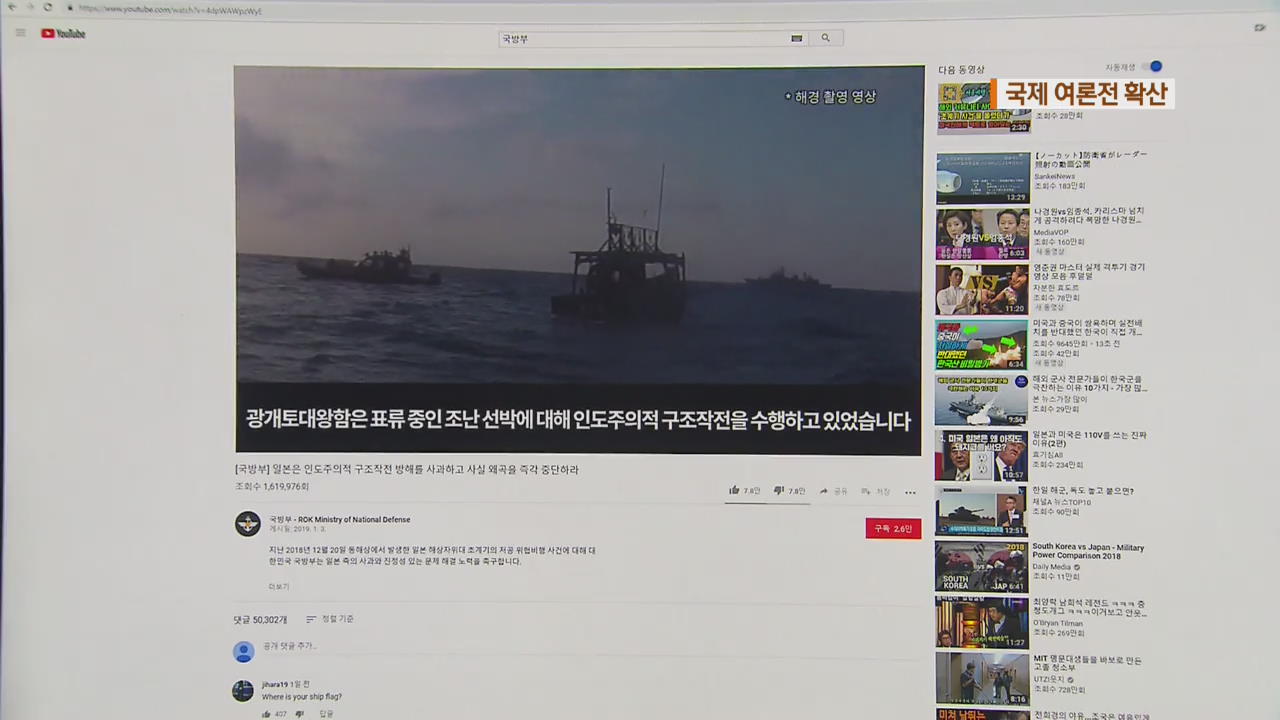Open the YouTube hamburger guide menu

click(x=20, y=33)
